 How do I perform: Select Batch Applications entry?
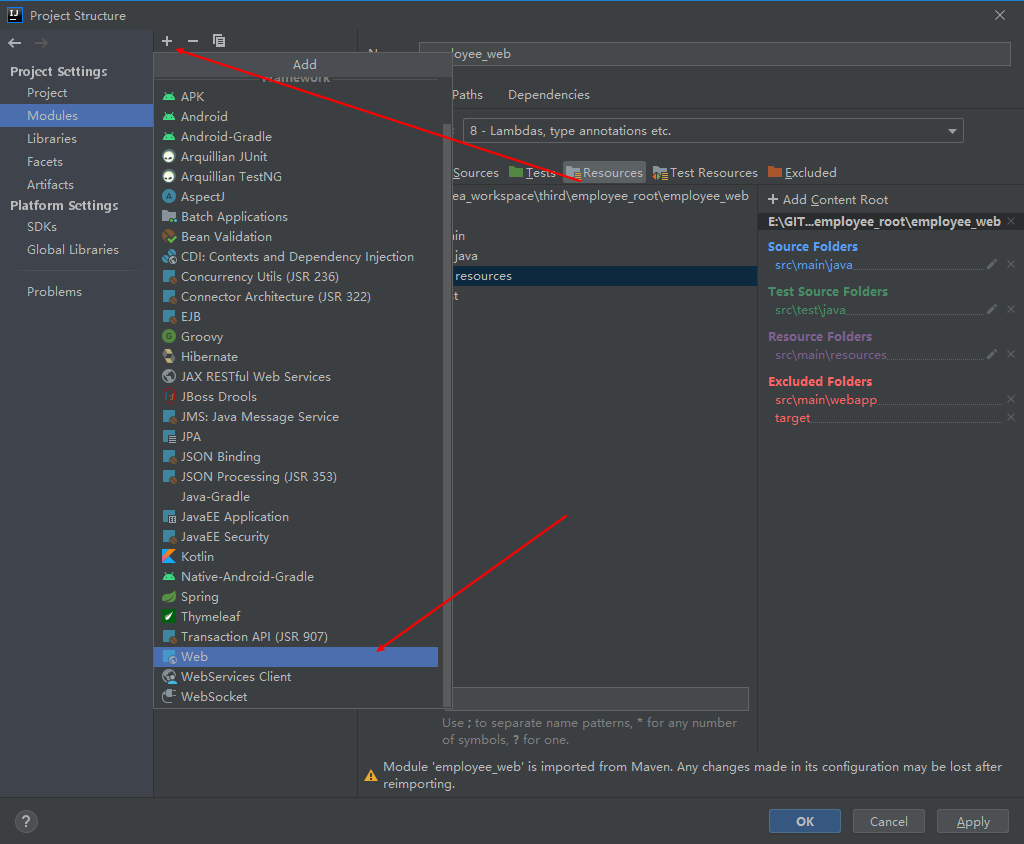click(296, 216)
